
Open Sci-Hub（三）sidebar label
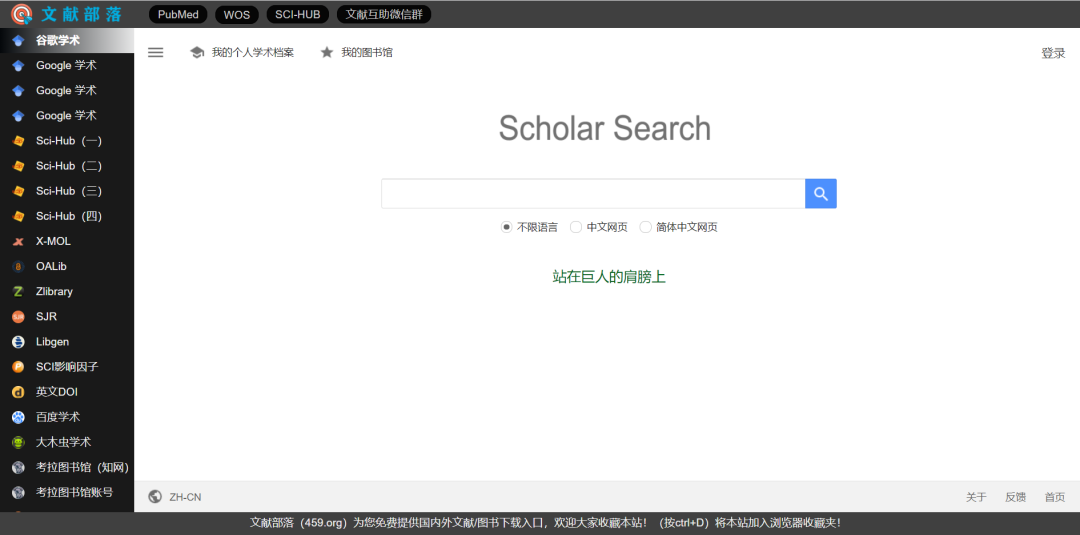point(69,191)
